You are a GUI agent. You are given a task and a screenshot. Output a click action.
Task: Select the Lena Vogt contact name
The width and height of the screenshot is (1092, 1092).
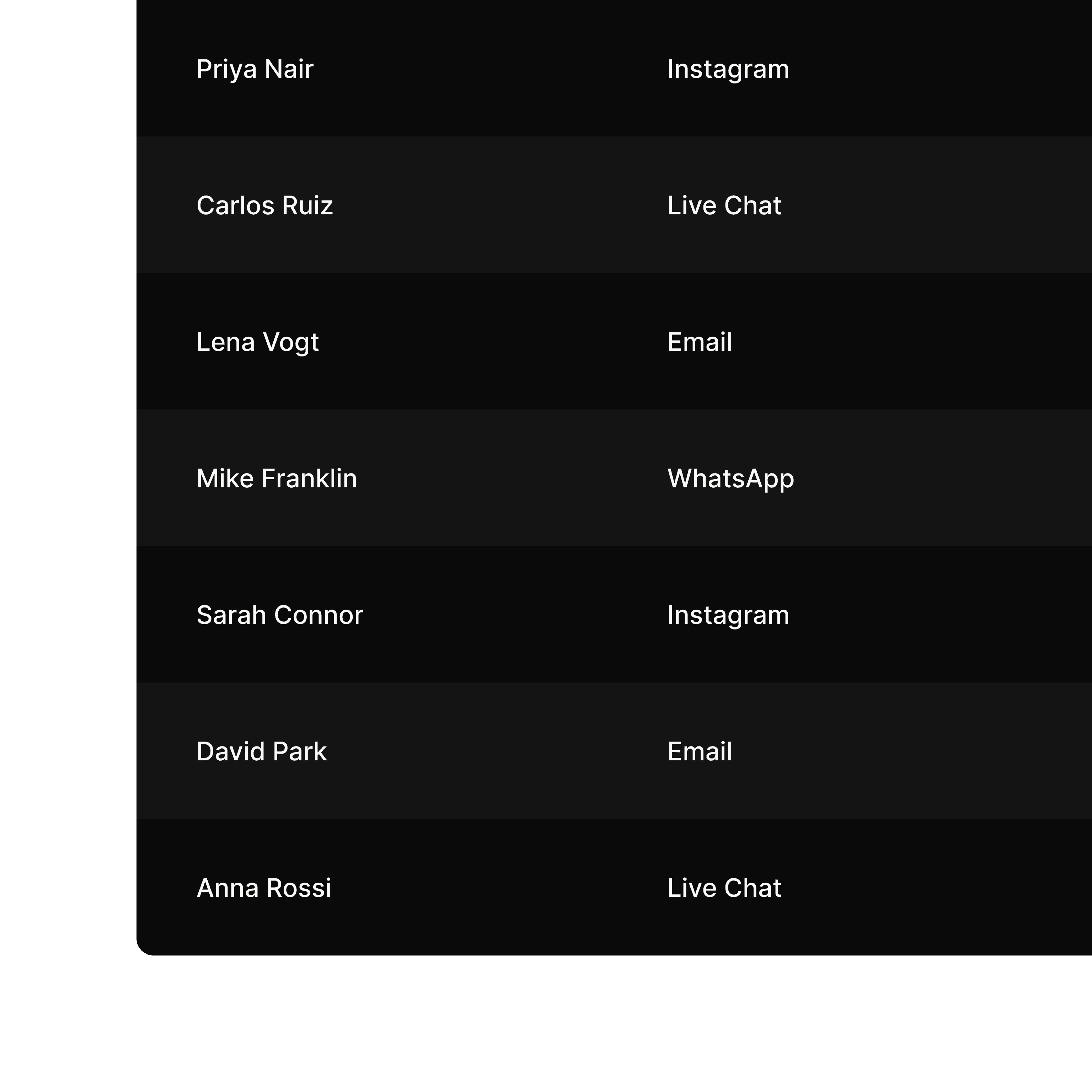pyautogui.click(x=257, y=343)
